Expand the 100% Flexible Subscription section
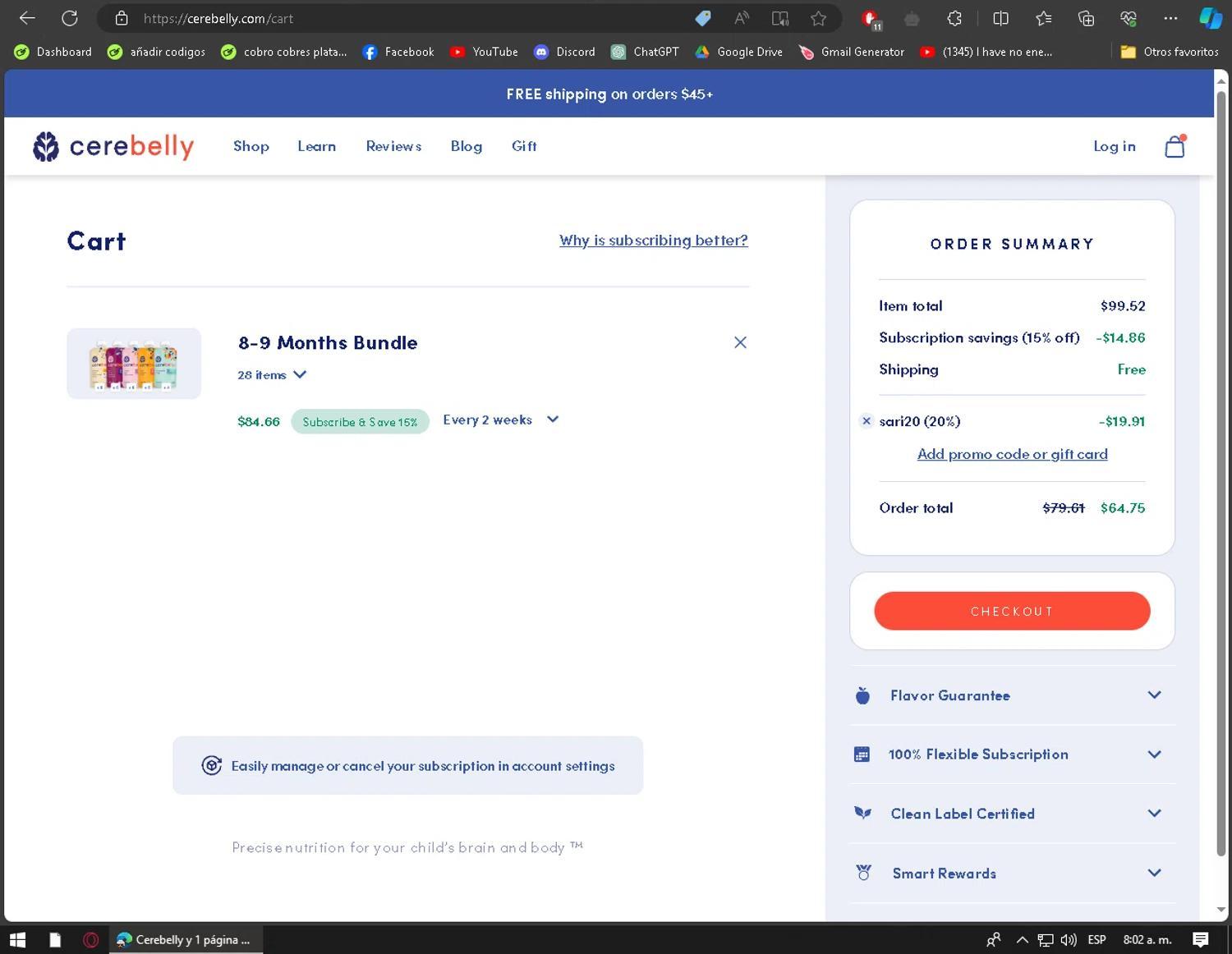 pyautogui.click(x=1154, y=754)
